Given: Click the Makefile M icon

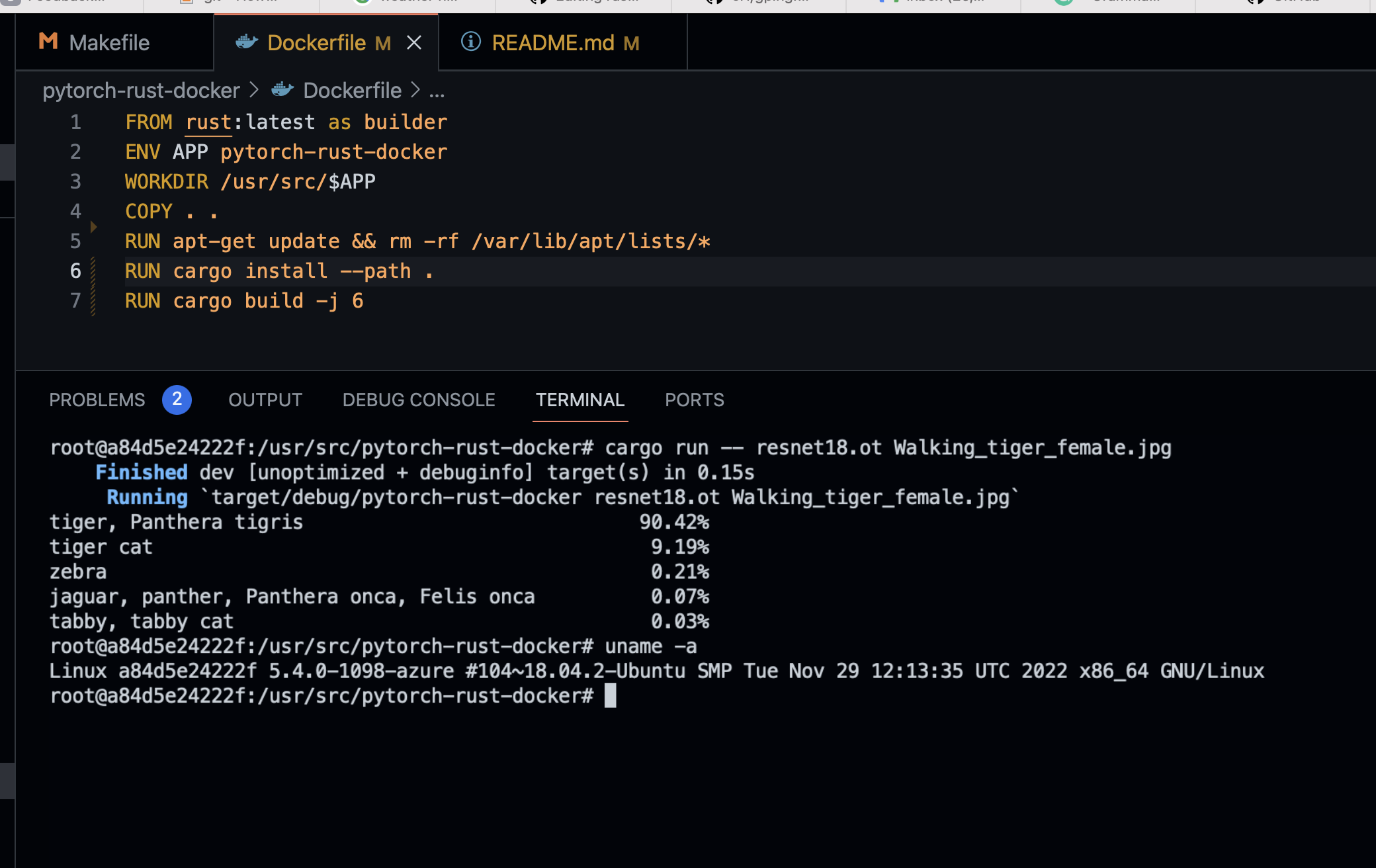Looking at the screenshot, I should point(48,42).
